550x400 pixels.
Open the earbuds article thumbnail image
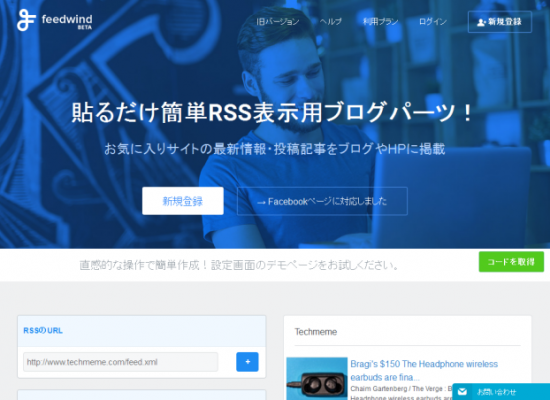tap(317, 379)
